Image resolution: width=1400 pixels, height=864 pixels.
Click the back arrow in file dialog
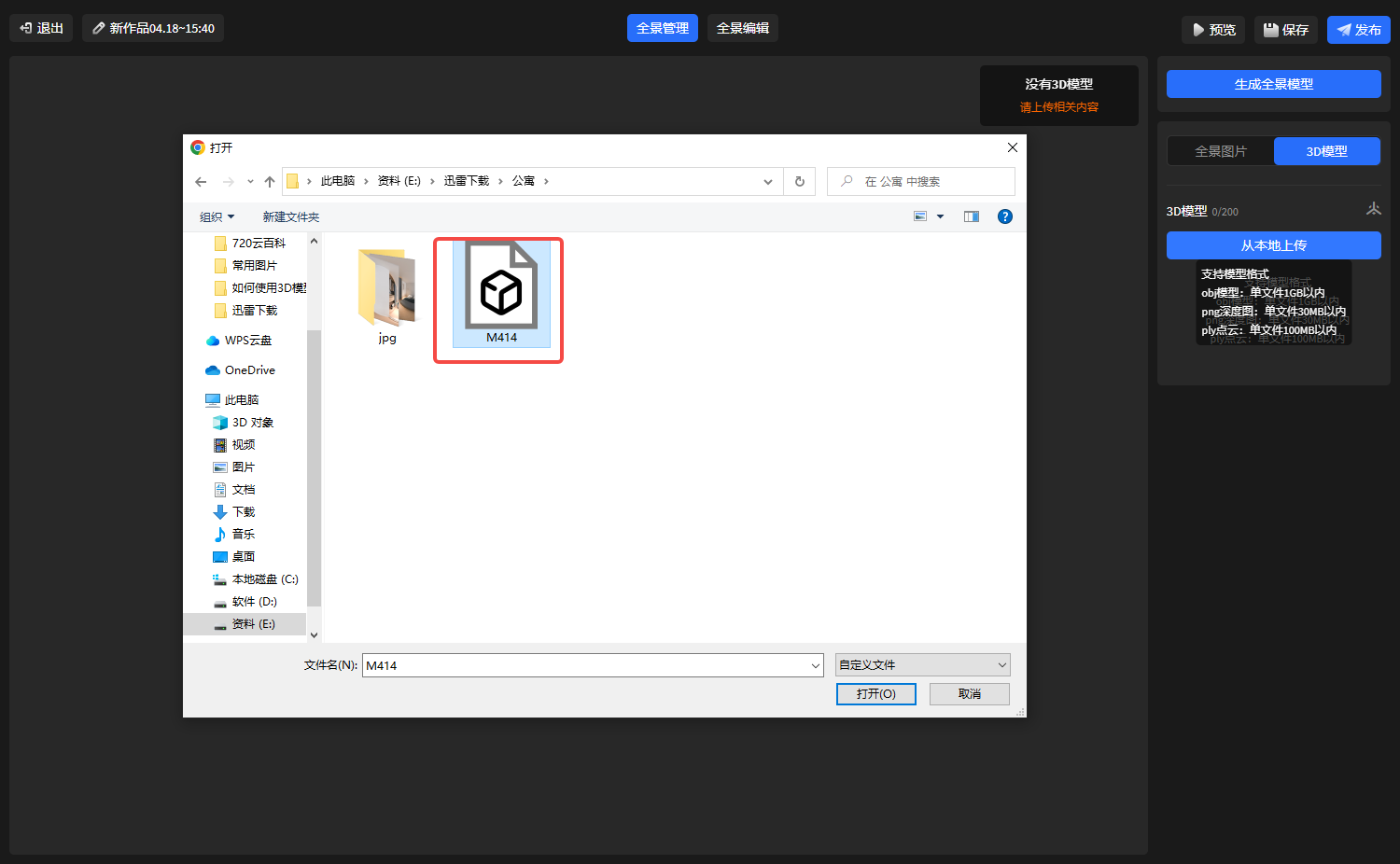coord(201,182)
